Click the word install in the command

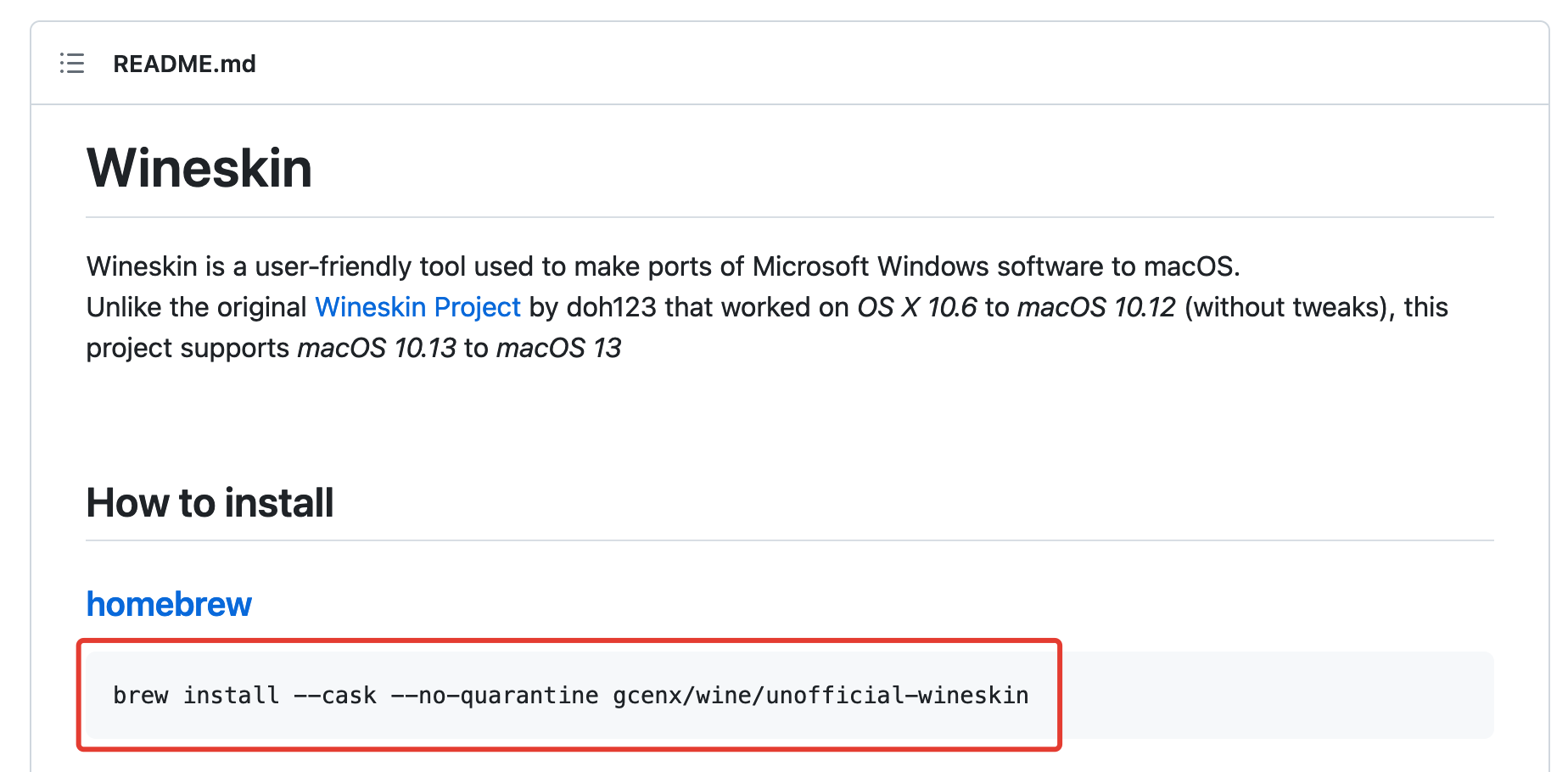(231, 696)
